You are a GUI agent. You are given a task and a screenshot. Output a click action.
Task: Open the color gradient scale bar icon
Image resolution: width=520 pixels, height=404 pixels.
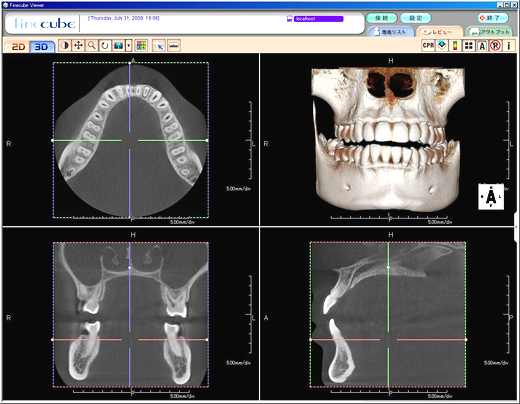coord(455,45)
